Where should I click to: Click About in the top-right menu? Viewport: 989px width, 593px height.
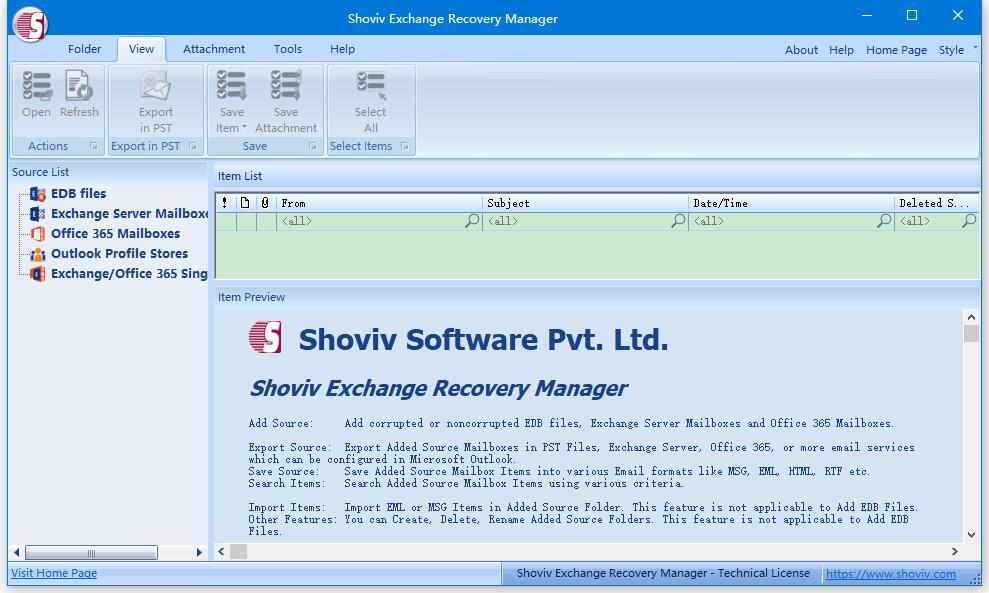(801, 50)
